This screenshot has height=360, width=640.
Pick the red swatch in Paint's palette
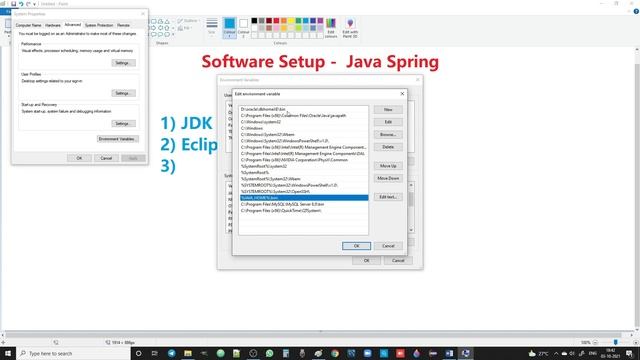click(x=276, y=20)
